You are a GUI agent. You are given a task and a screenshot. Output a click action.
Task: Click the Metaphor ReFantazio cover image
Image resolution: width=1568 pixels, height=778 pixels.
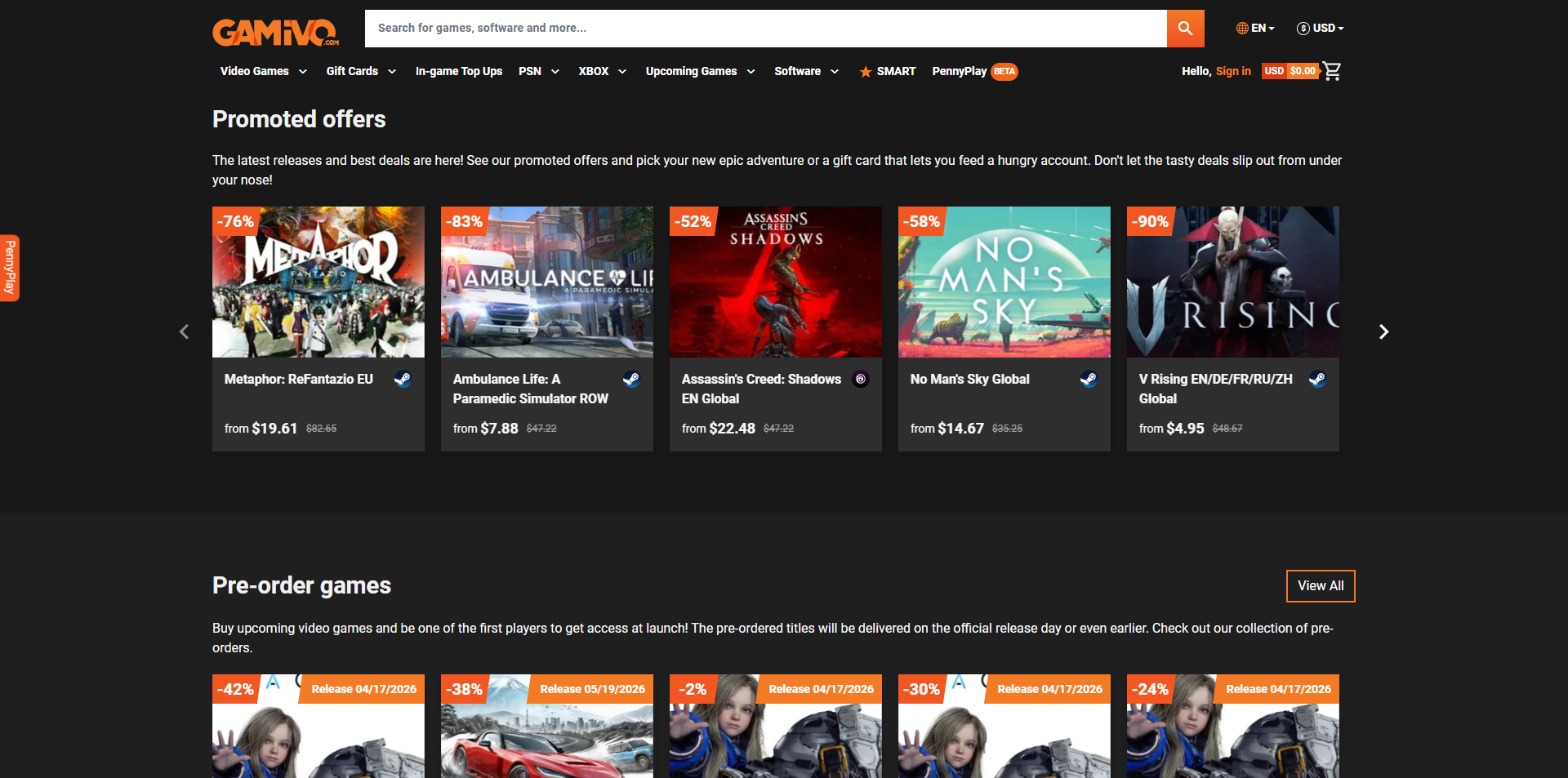click(x=318, y=282)
